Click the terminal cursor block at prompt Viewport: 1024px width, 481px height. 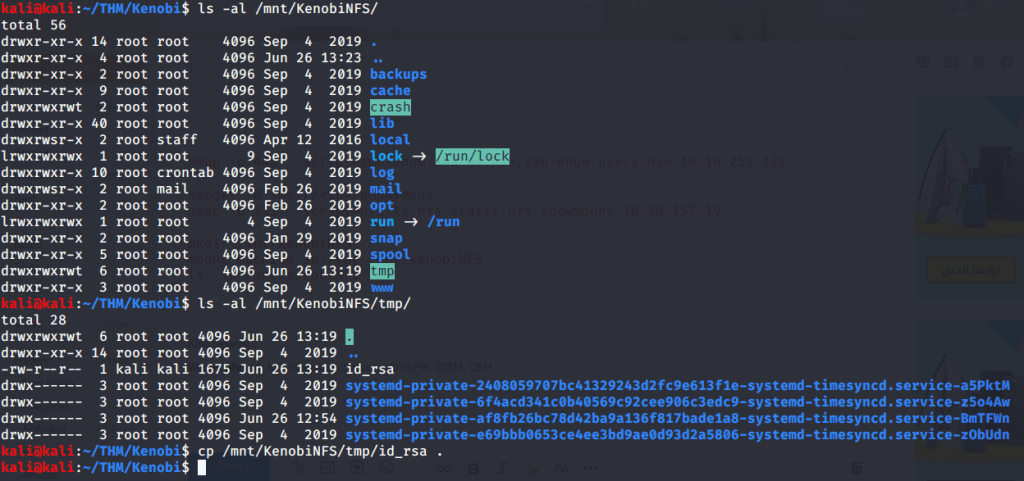click(x=202, y=467)
